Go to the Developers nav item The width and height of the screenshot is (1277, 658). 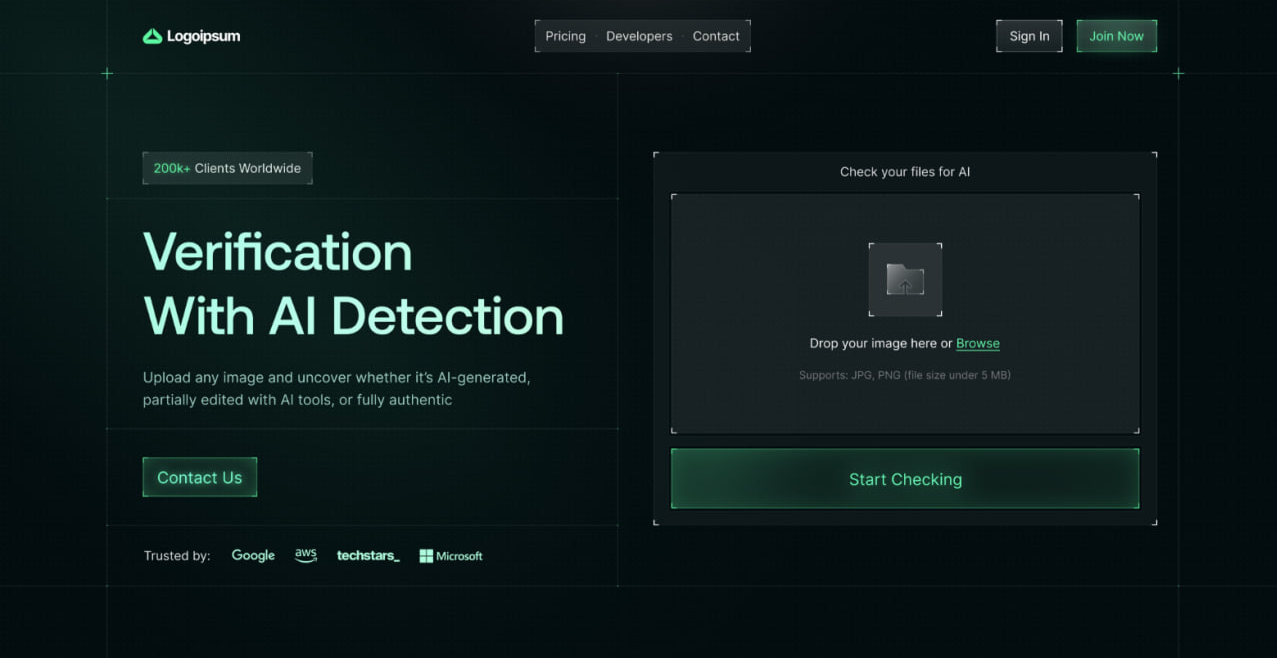(x=639, y=36)
